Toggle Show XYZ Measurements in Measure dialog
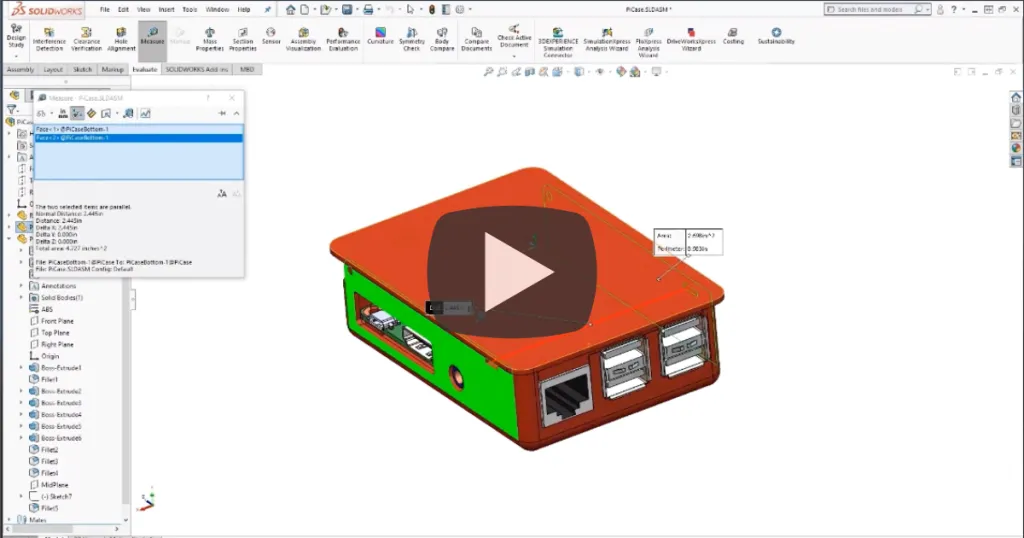Screen dimensions: 1024x538 coord(77,114)
